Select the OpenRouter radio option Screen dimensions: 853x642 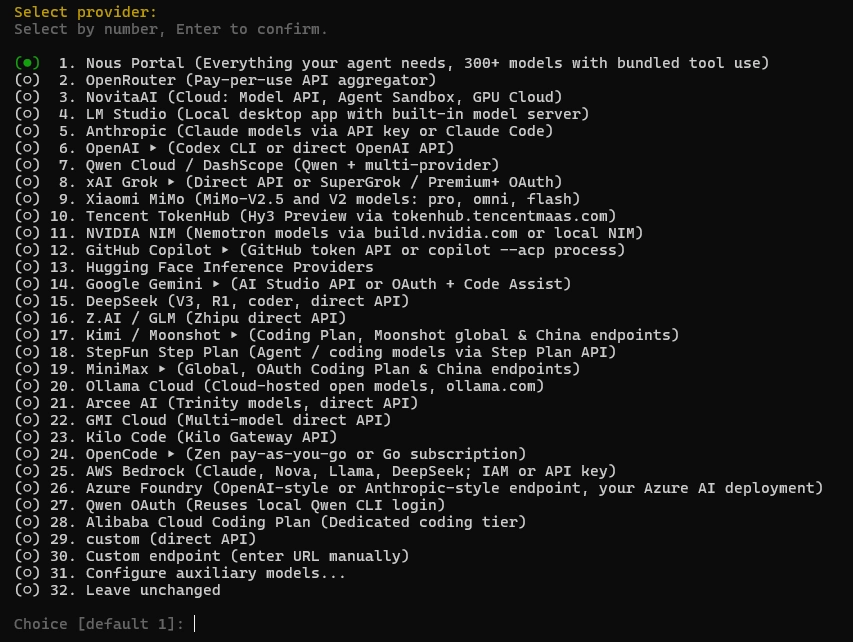pos(27,80)
